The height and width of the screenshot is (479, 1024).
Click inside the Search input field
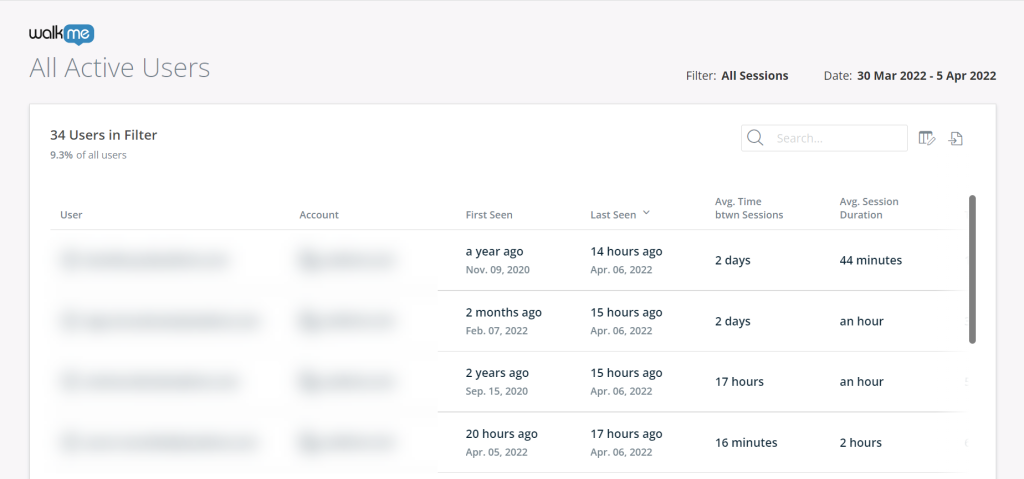tap(836, 138)
